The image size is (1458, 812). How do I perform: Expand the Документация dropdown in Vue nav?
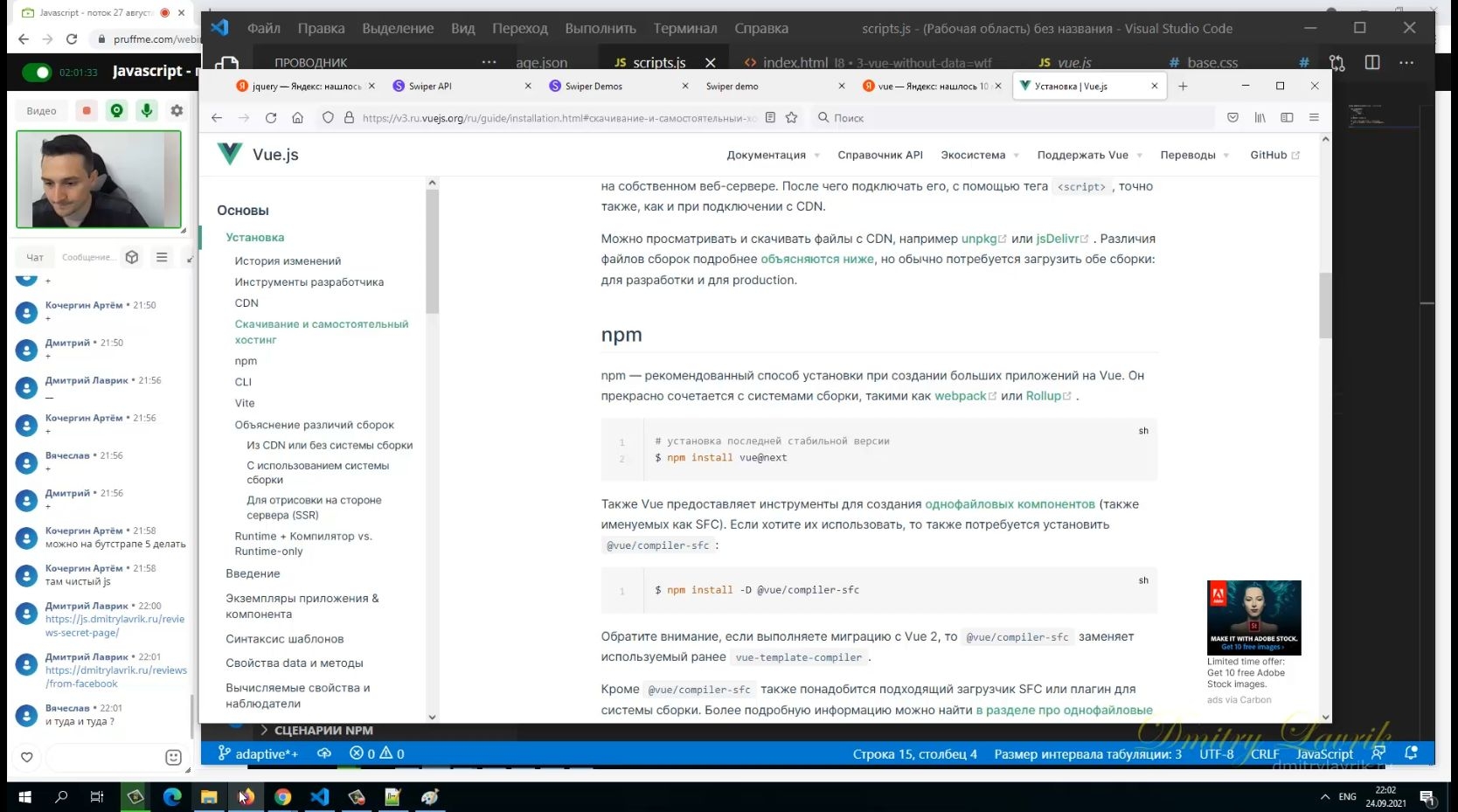(773, 156)
